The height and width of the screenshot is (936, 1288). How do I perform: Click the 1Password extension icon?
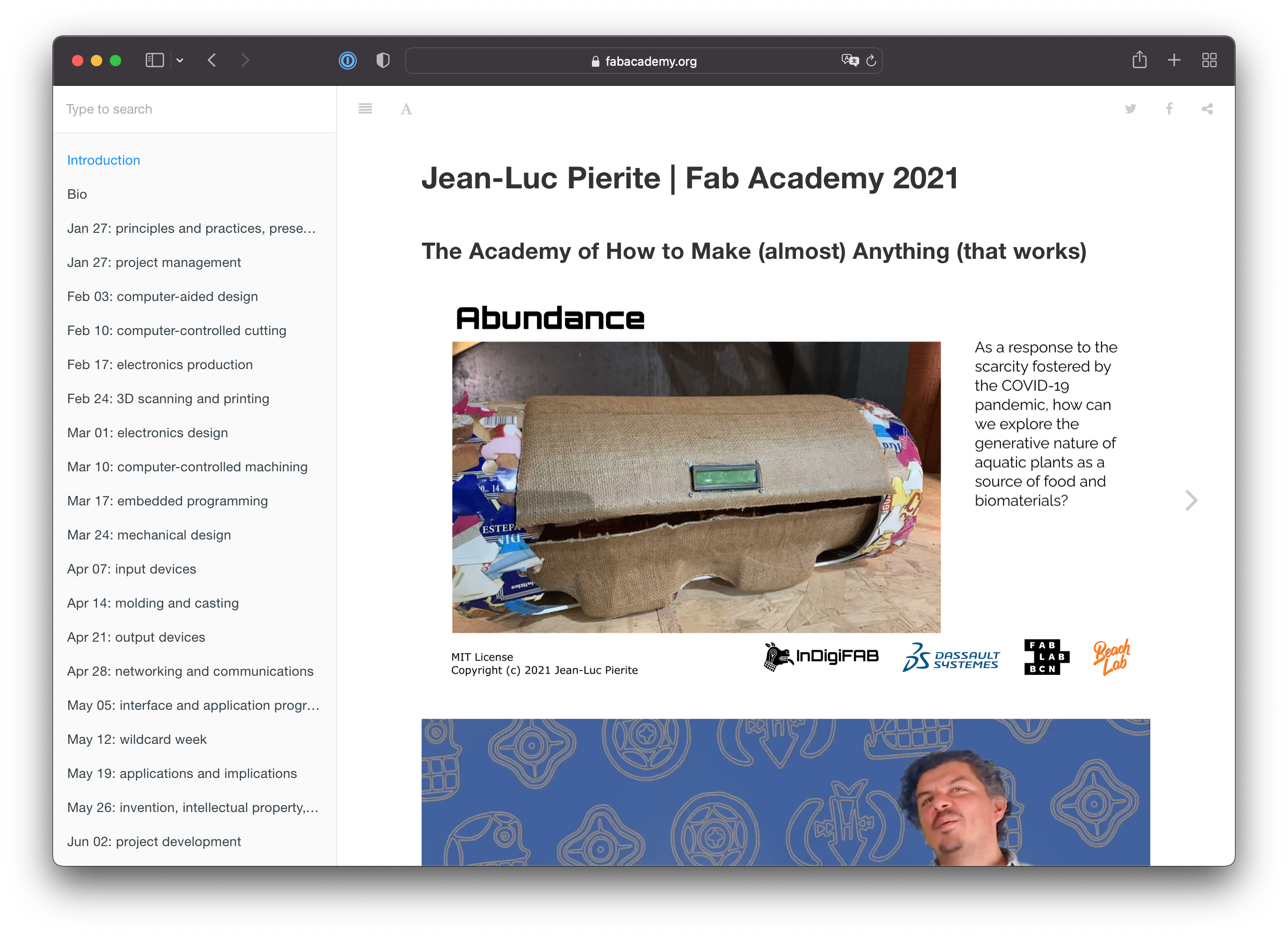tap(348, 60)
